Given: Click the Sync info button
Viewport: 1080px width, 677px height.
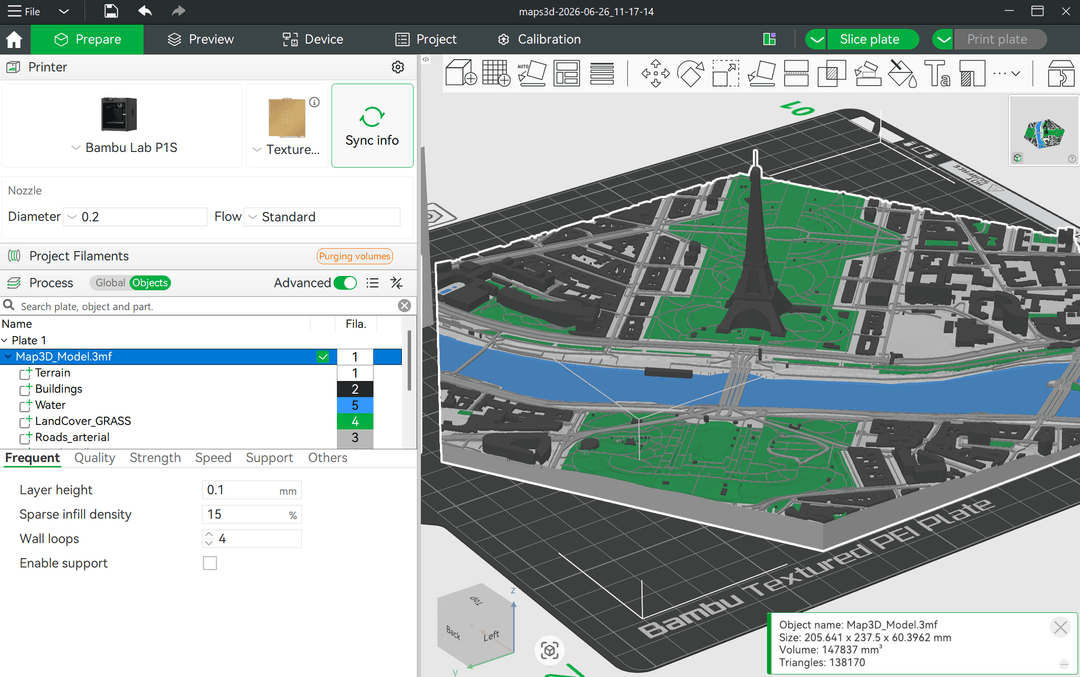Looking at the screenshot, I should pos(373,125).
